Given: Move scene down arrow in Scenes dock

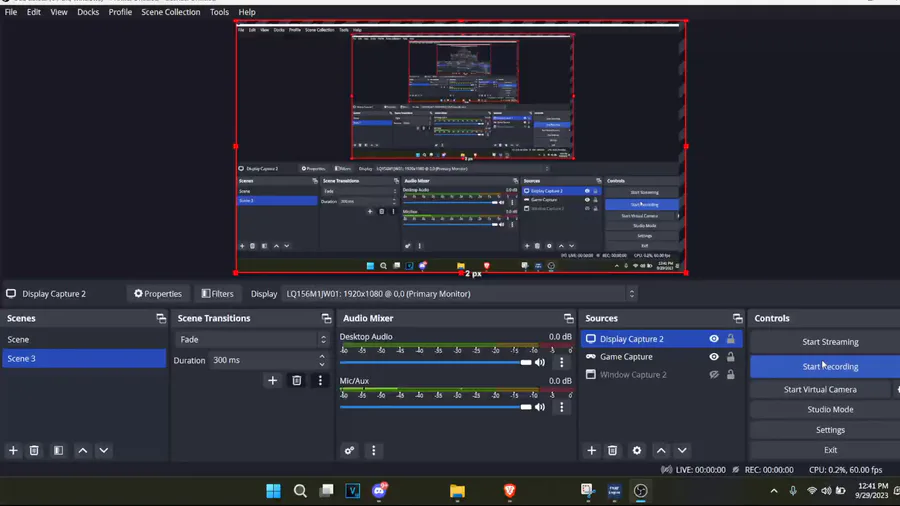Looking at the screenshot, I should (x=104, y=450).
